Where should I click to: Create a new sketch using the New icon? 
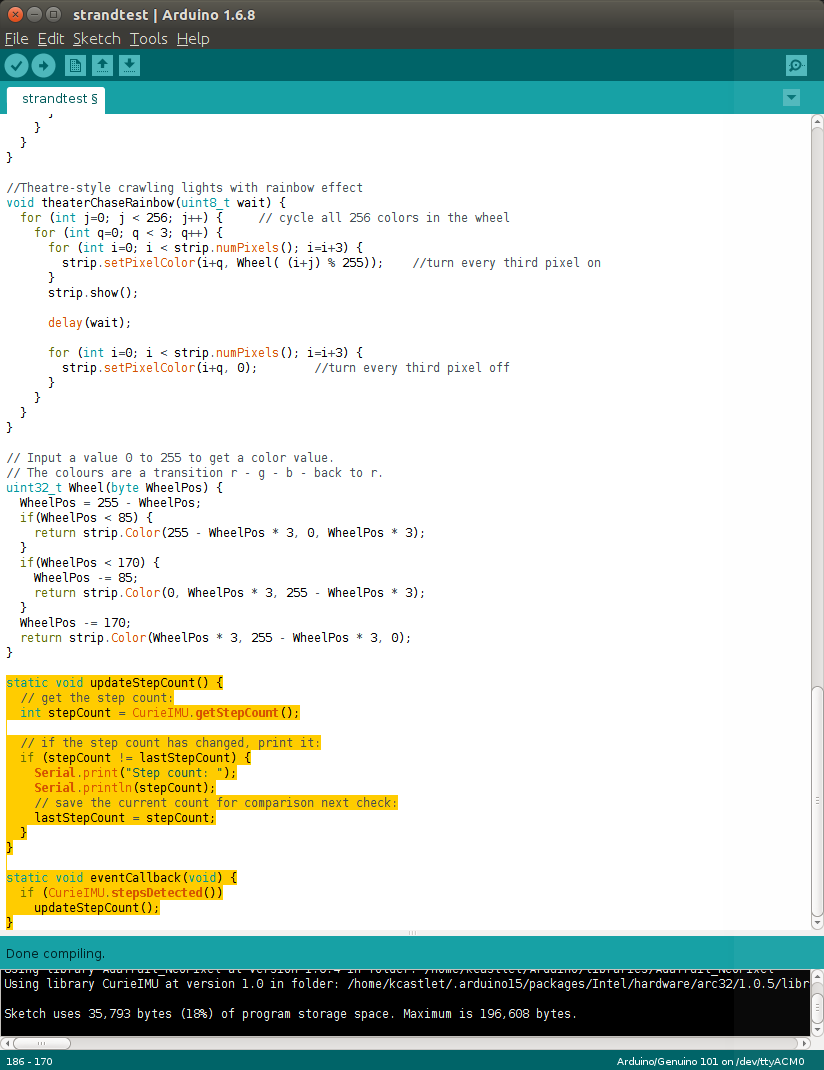pos(75,64)
